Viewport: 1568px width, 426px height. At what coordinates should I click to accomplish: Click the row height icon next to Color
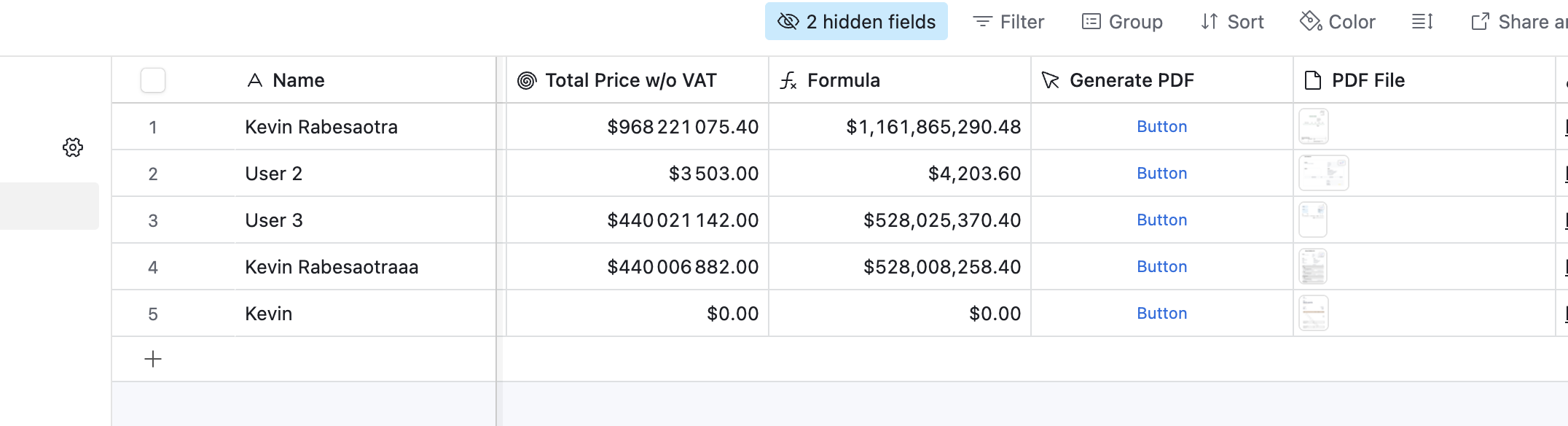1423,22
